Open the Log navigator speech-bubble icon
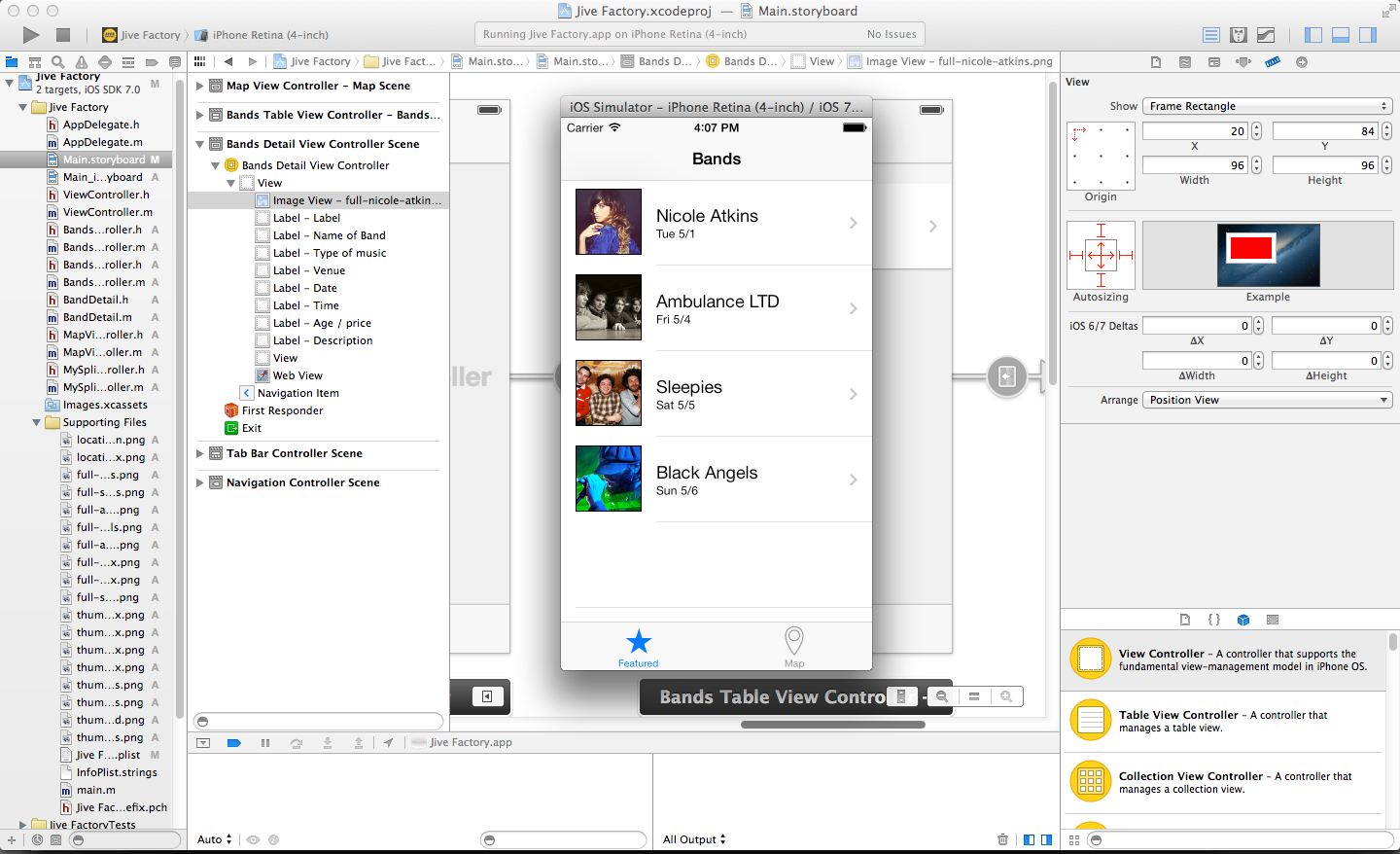1400x854 pixels. coord(175,62)
